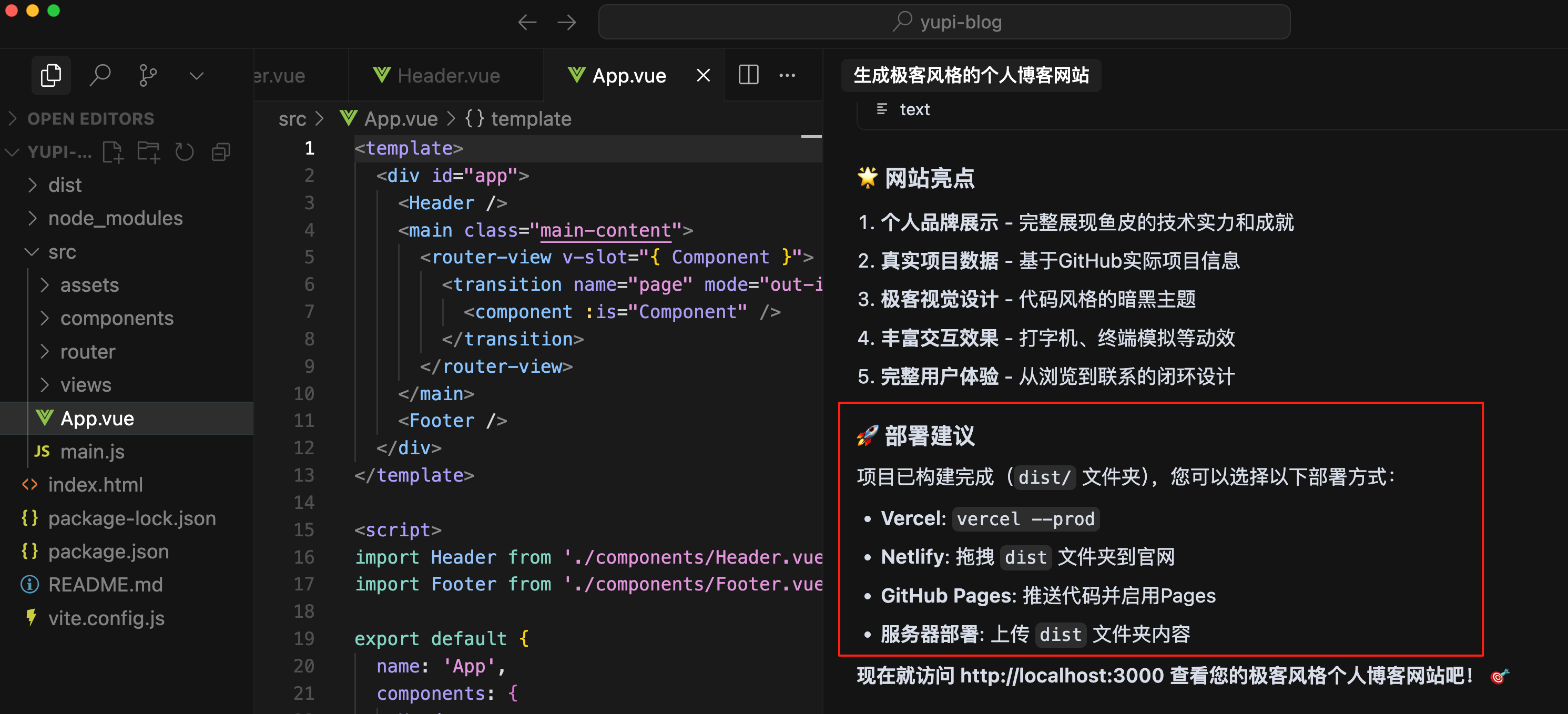Screen dimensions: 1568x714
Task: Click the New Folder icon
Action: pyautogui.click(x=148, y=151)
